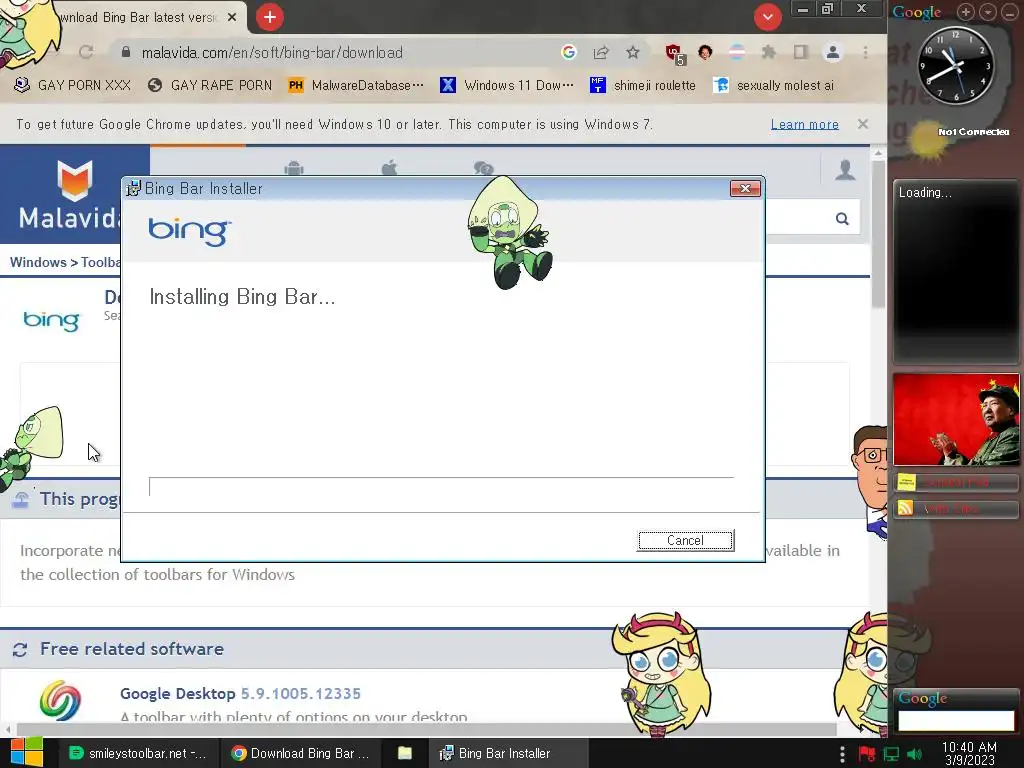
Task: Open the orange RSS feed item in sidebar
Action: (956, 508)
